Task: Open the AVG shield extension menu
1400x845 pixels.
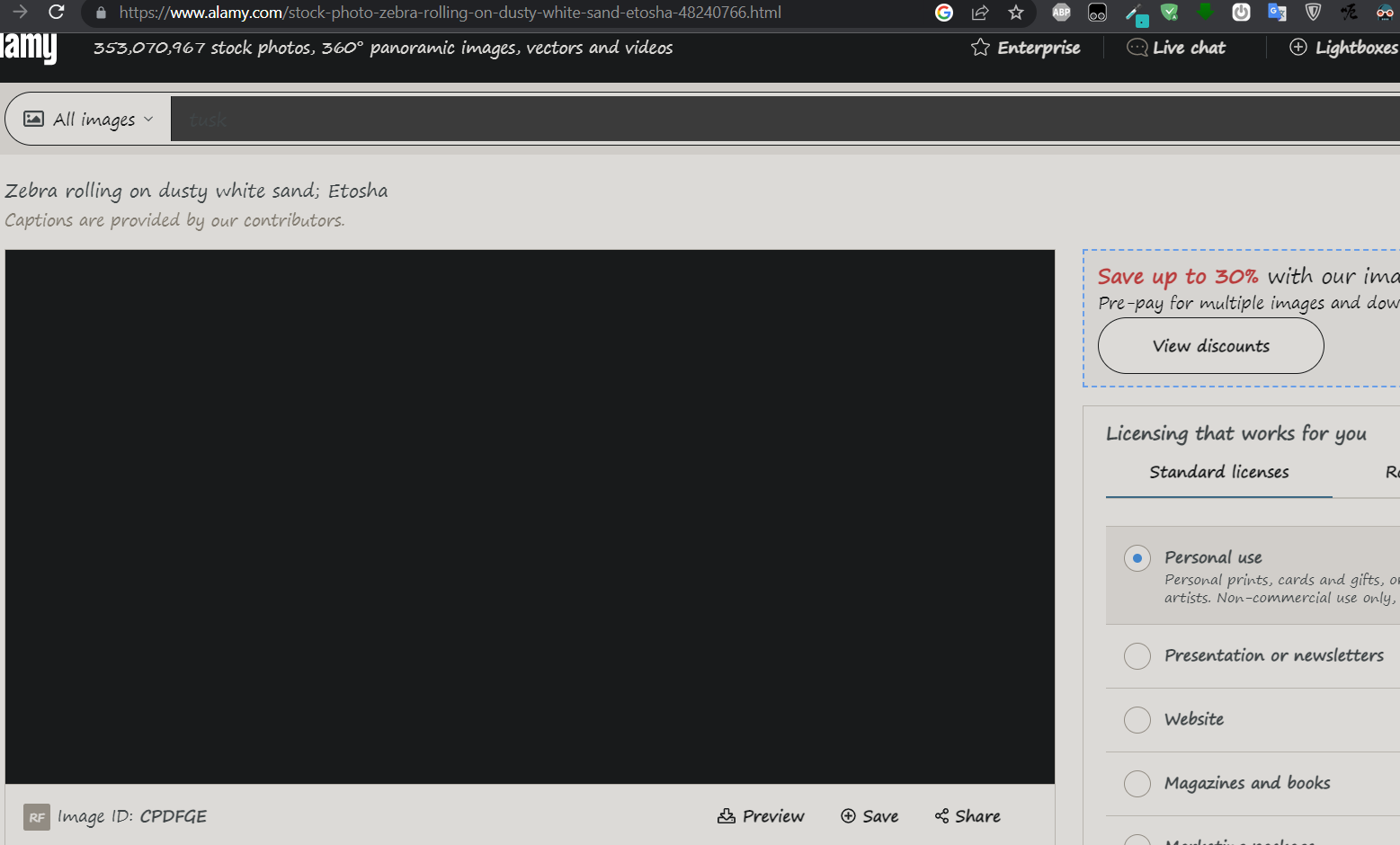Action: [x=1170, y=13]
